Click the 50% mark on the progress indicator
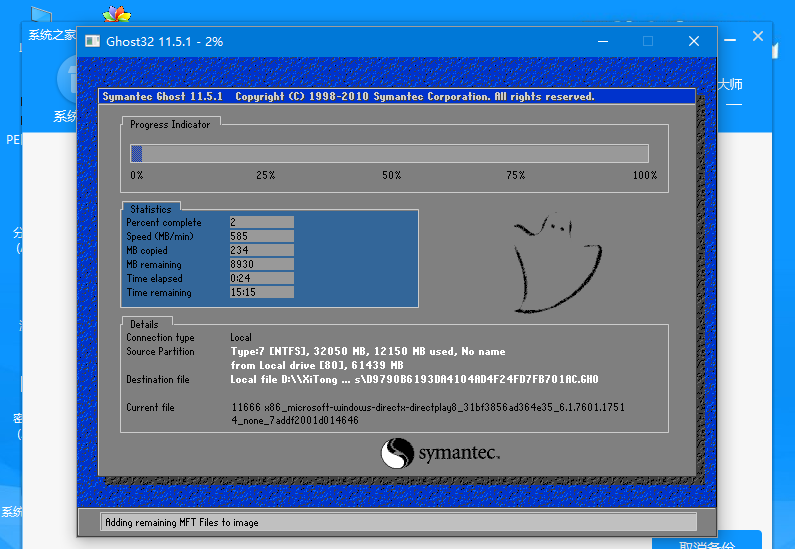 [x=391, y=175]
